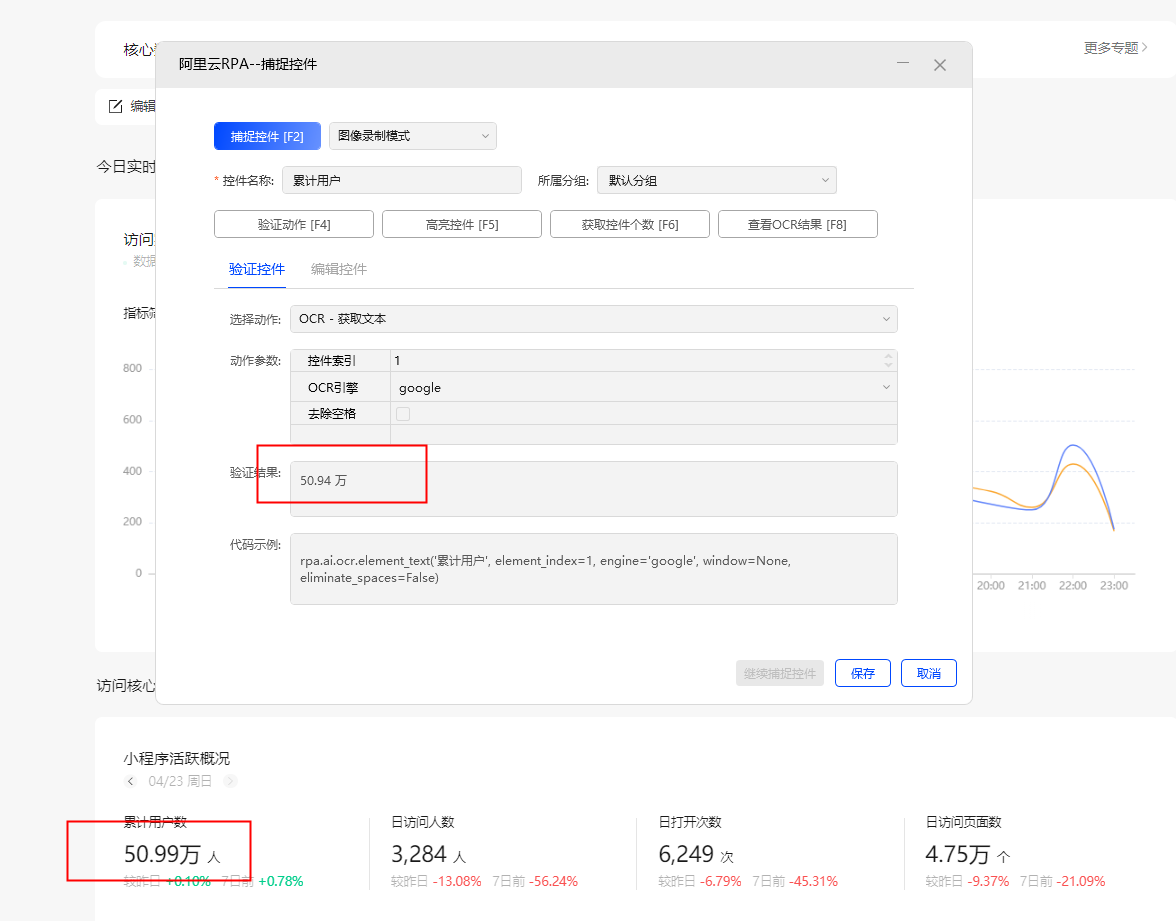
Task: Click the 小程序活跃概况 heading
Action: [177, 758]
